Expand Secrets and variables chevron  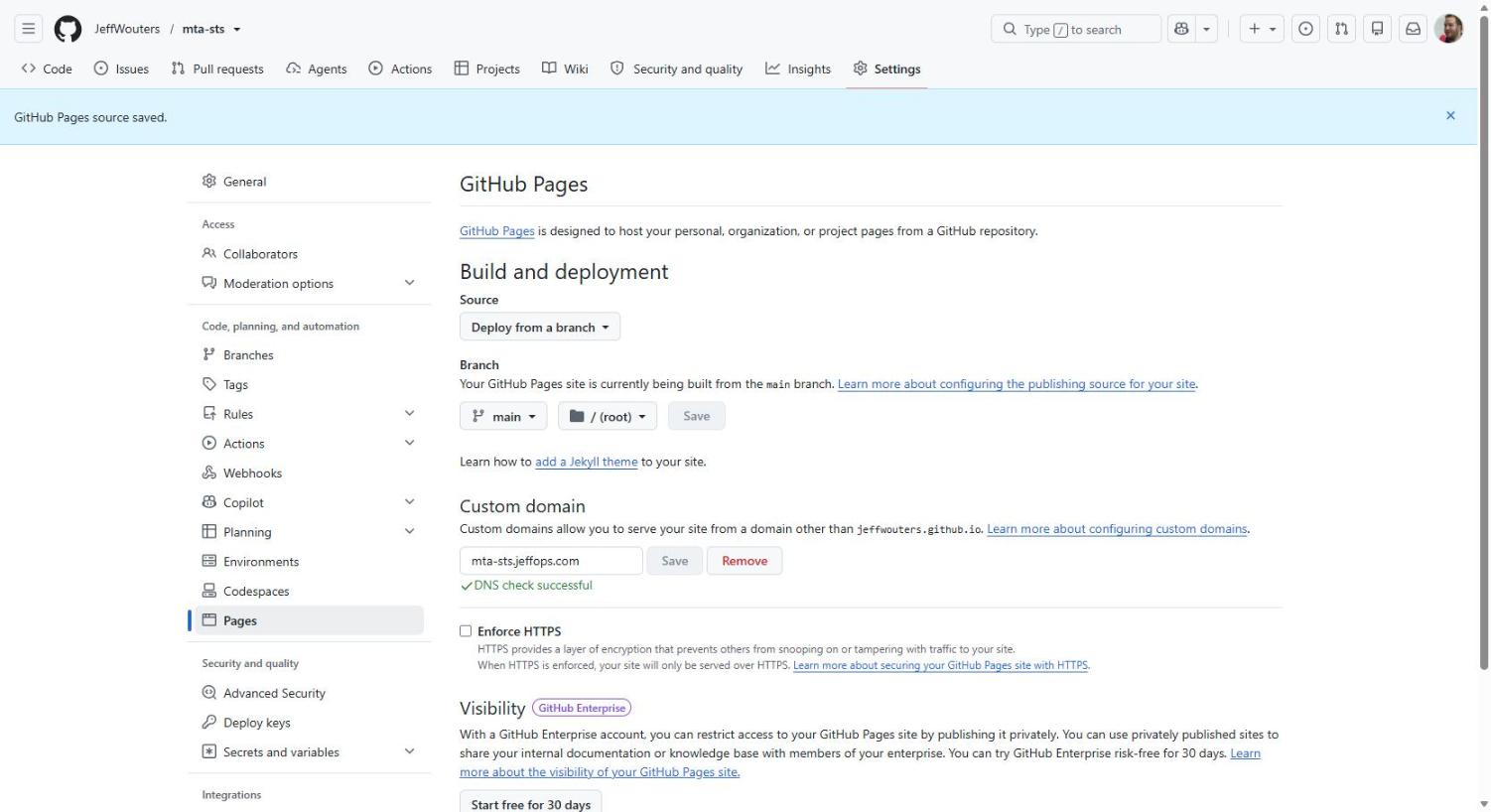tap(409, 751)
